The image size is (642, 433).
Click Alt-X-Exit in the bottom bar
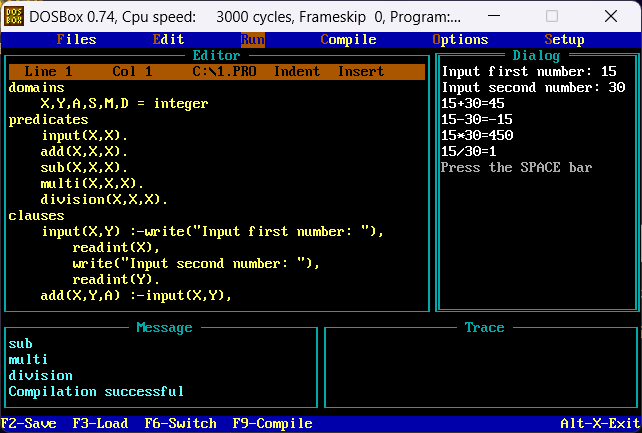pyautogui.click(x=600, y=423)
